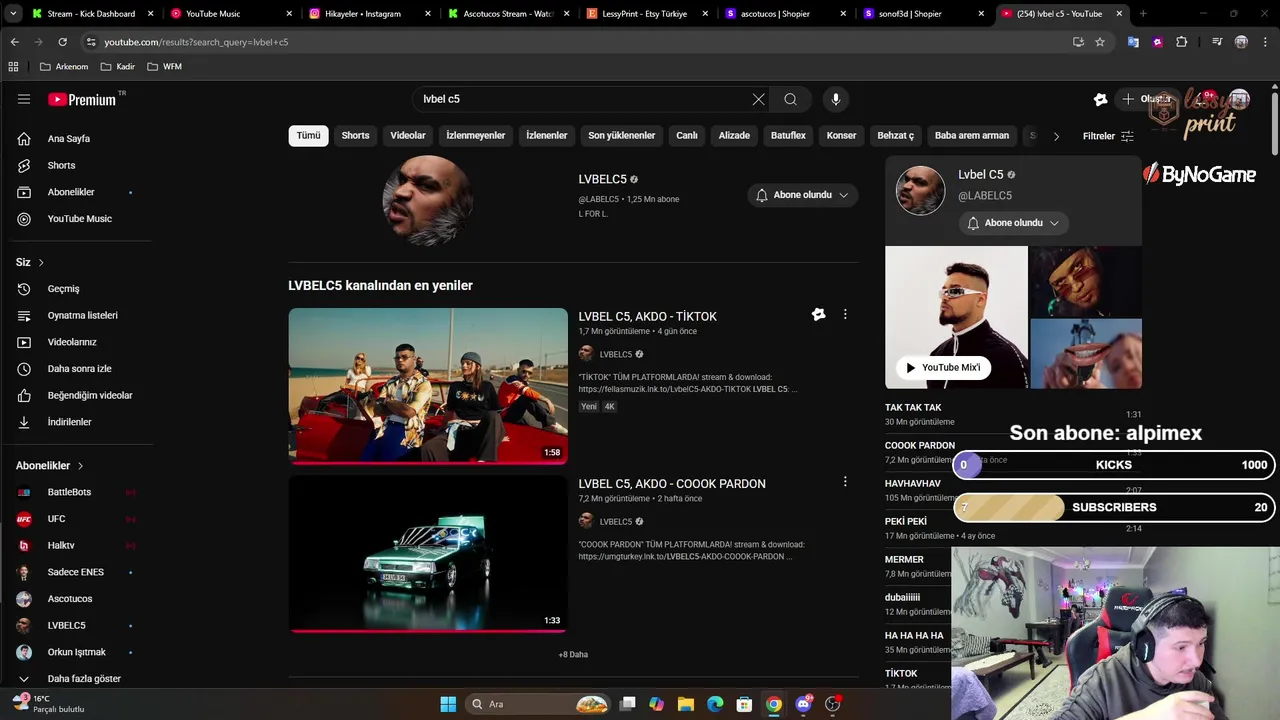Open LVBEL C5, AKDO - COOOK PARDON title
The image size is (1280, 720).
coord(672,483)
